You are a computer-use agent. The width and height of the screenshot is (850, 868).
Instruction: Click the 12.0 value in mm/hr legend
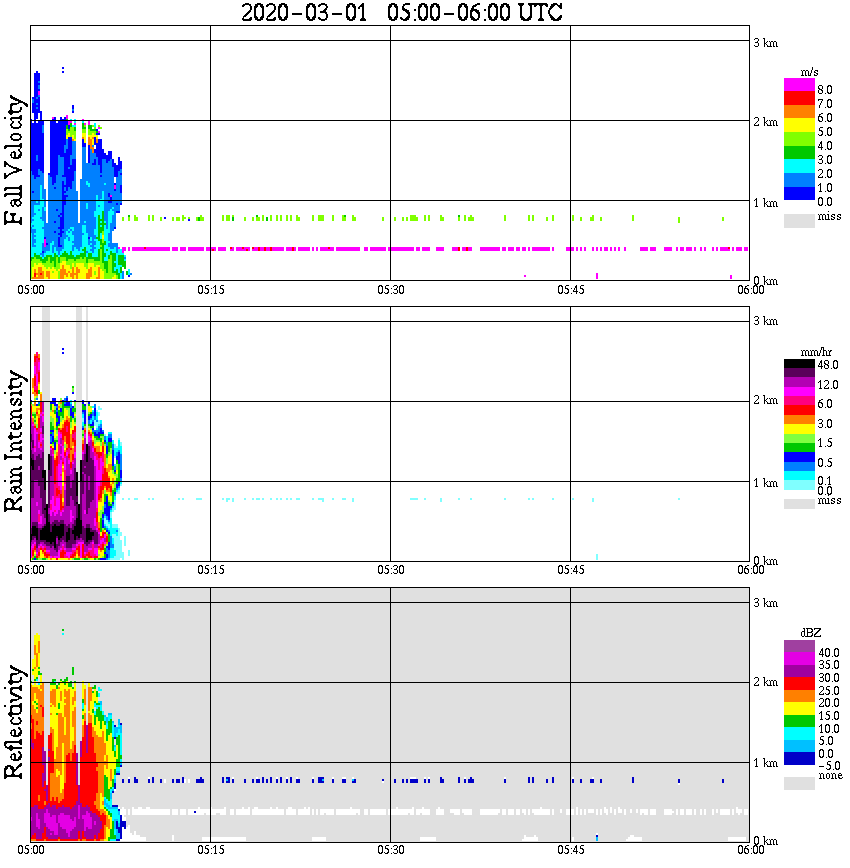(828, 385)
